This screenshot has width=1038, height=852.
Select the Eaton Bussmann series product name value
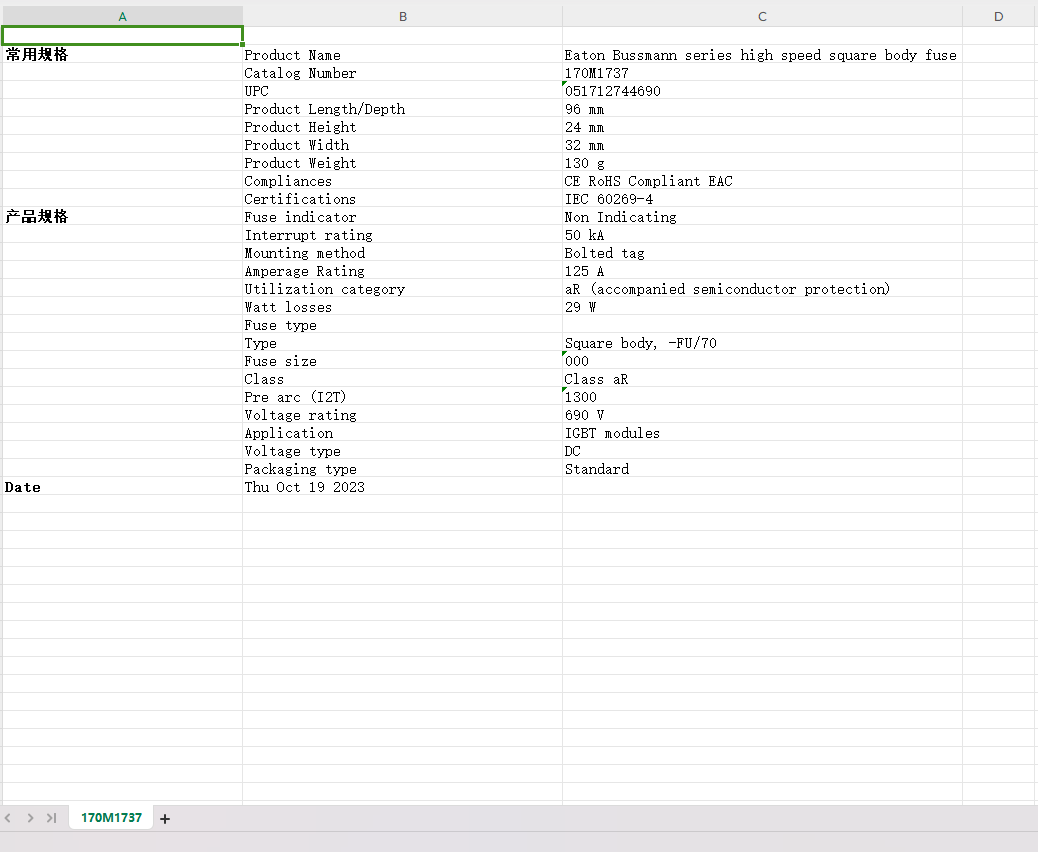(762, 54)
